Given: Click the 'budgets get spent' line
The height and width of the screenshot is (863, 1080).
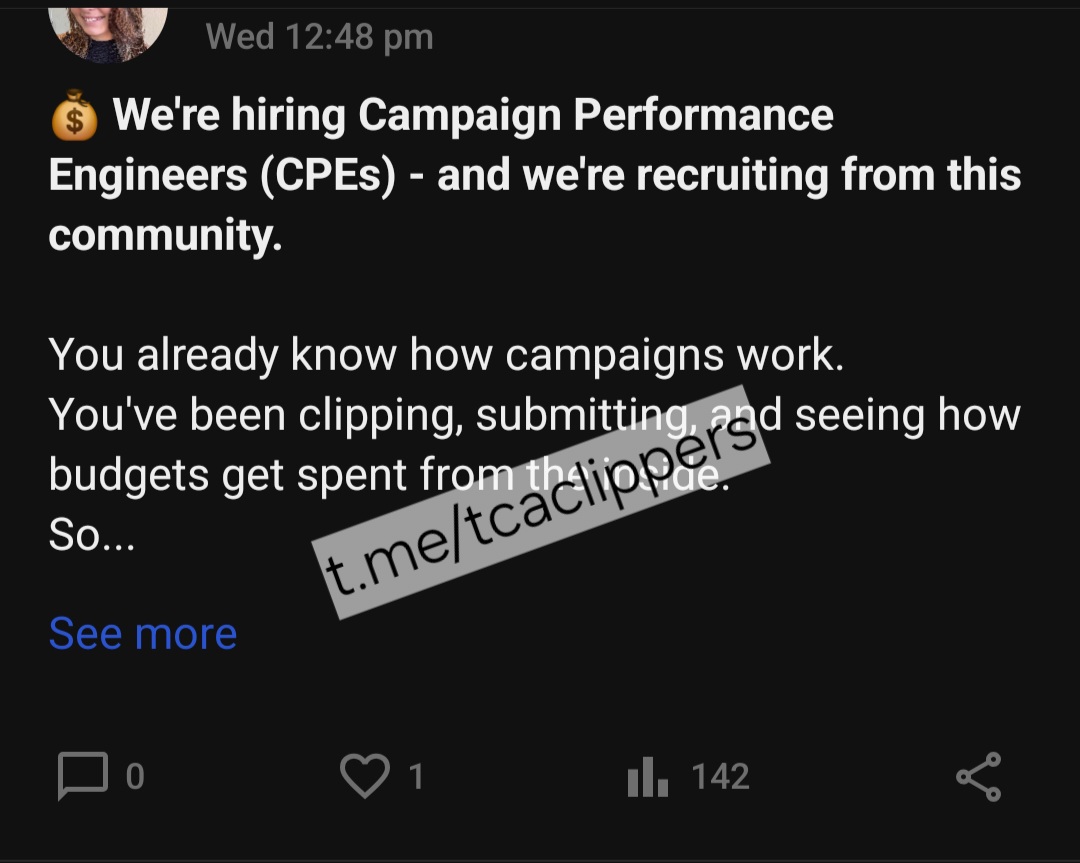Looking at the screenshot, I should [x=228, y=475].
